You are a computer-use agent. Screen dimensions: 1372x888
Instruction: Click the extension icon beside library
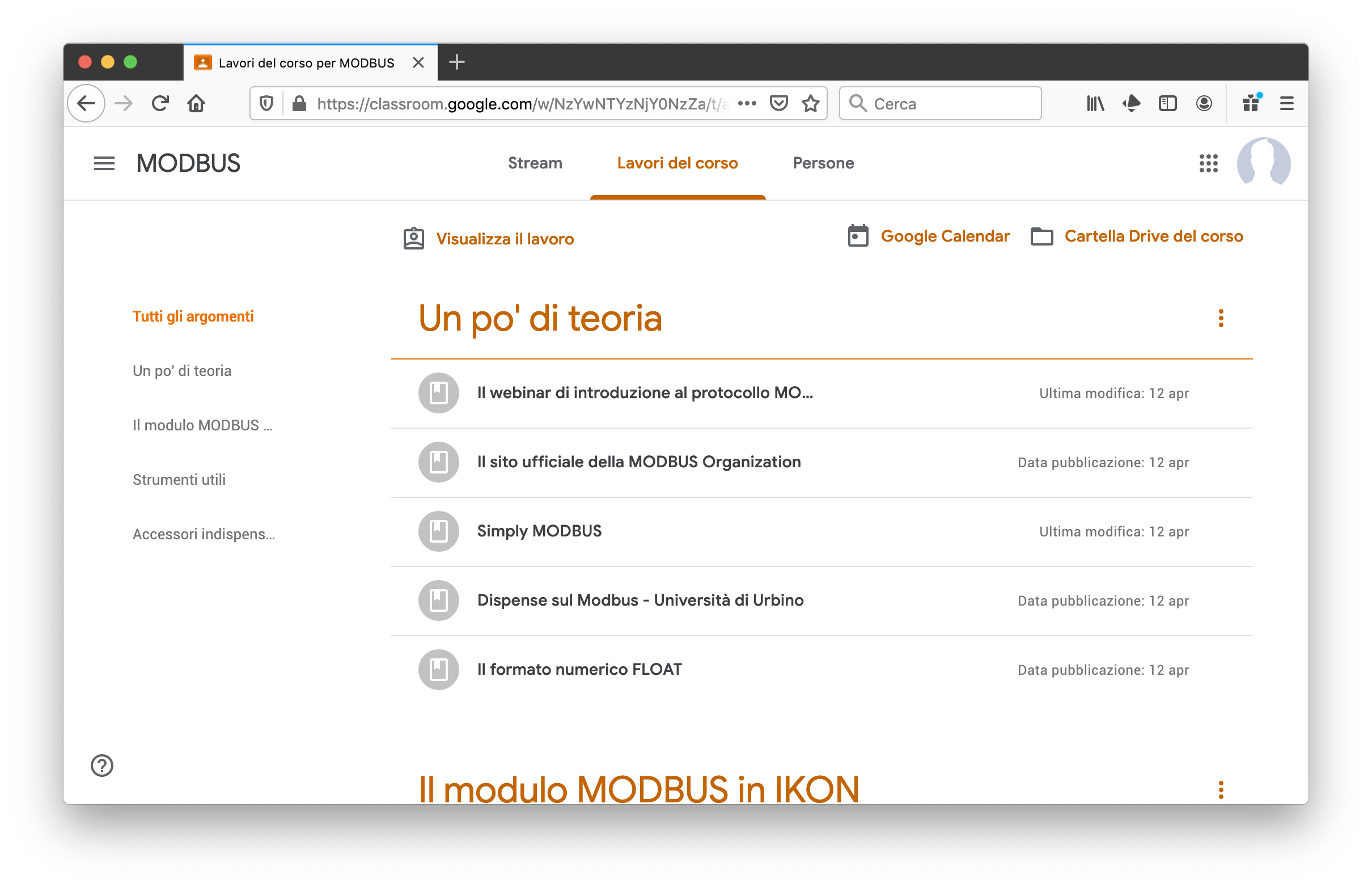point(1132,104)
